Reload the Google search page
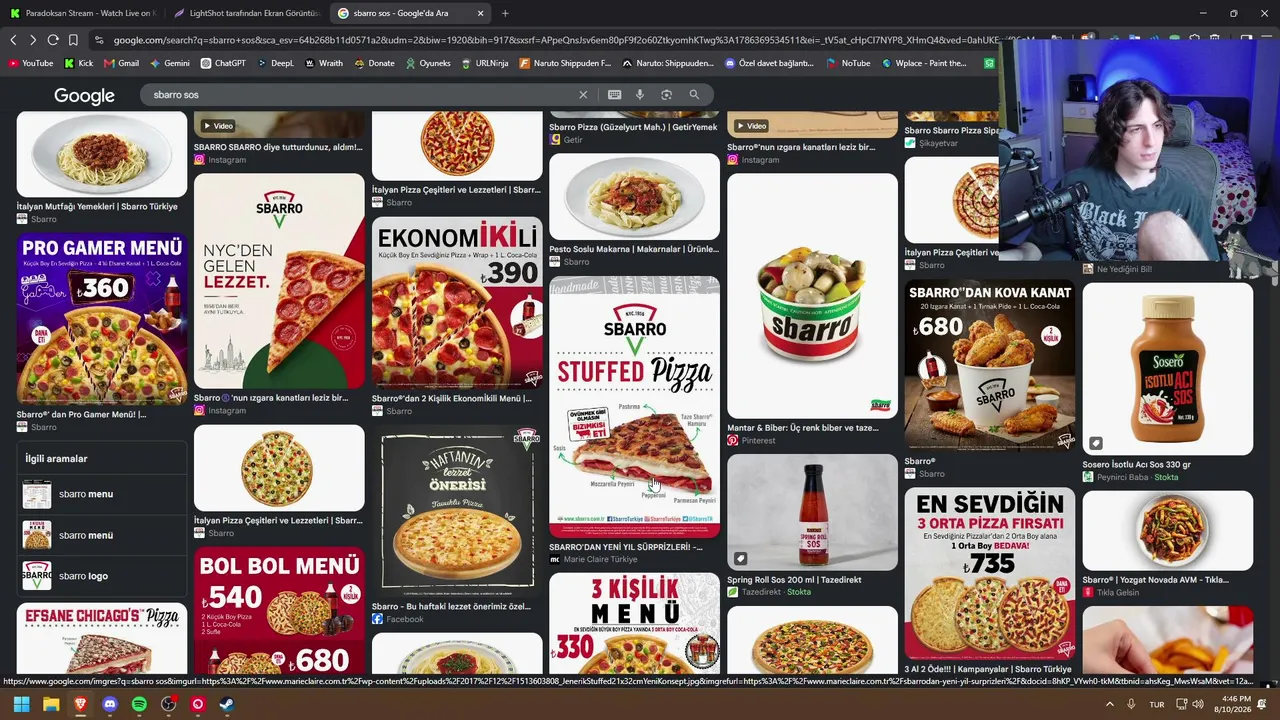1280x720 pixels. pos(53,40)
